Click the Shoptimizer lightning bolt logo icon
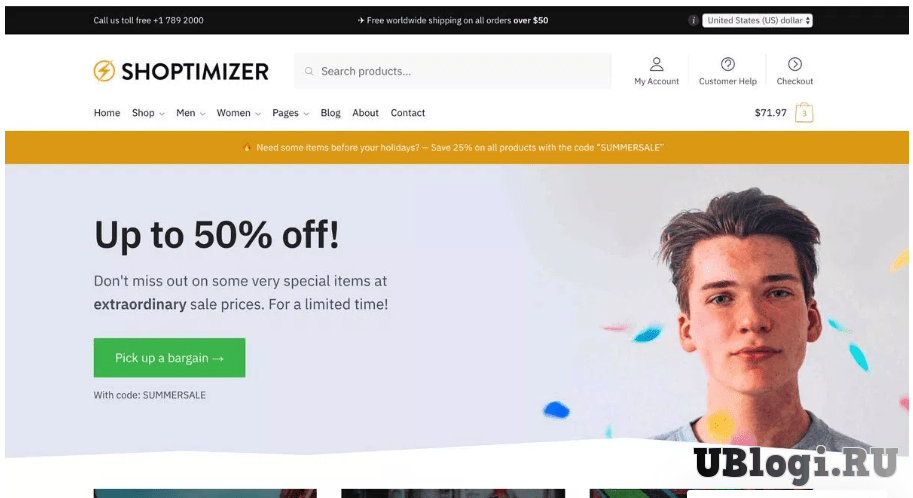913x498 pixels. 104,71
